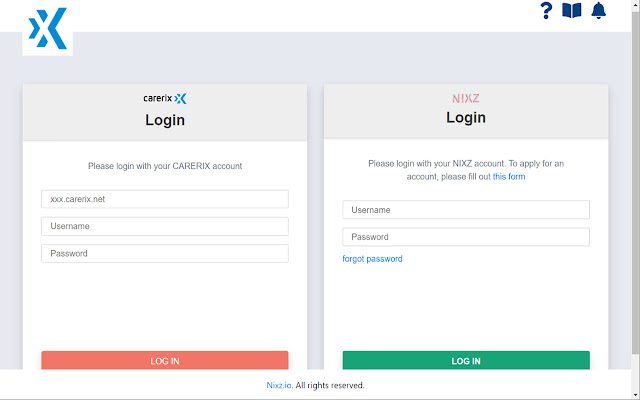Click the red Carerix LOG IN button

(165, 360)
